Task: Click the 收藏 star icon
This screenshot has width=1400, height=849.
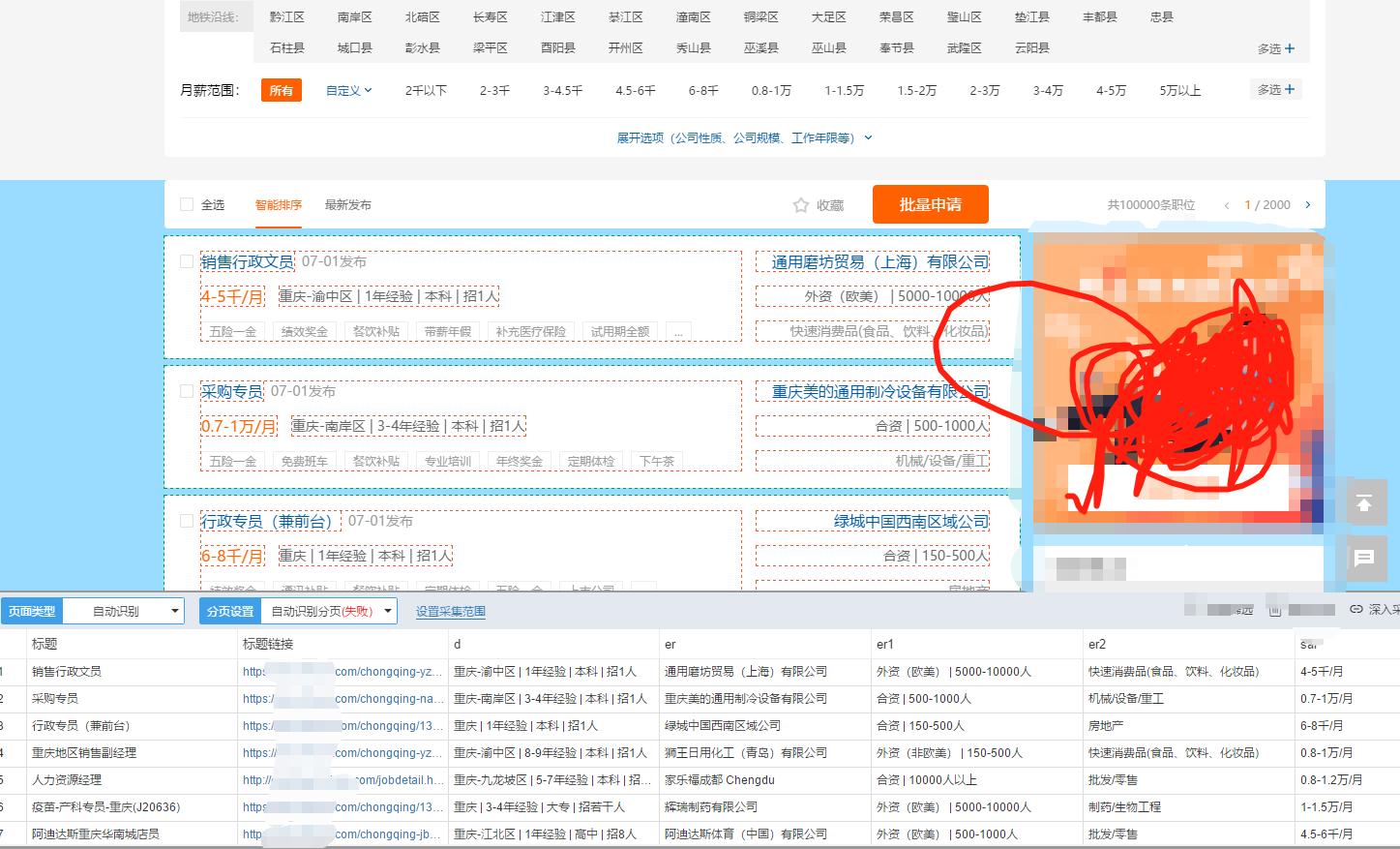Action: (800, 204)
